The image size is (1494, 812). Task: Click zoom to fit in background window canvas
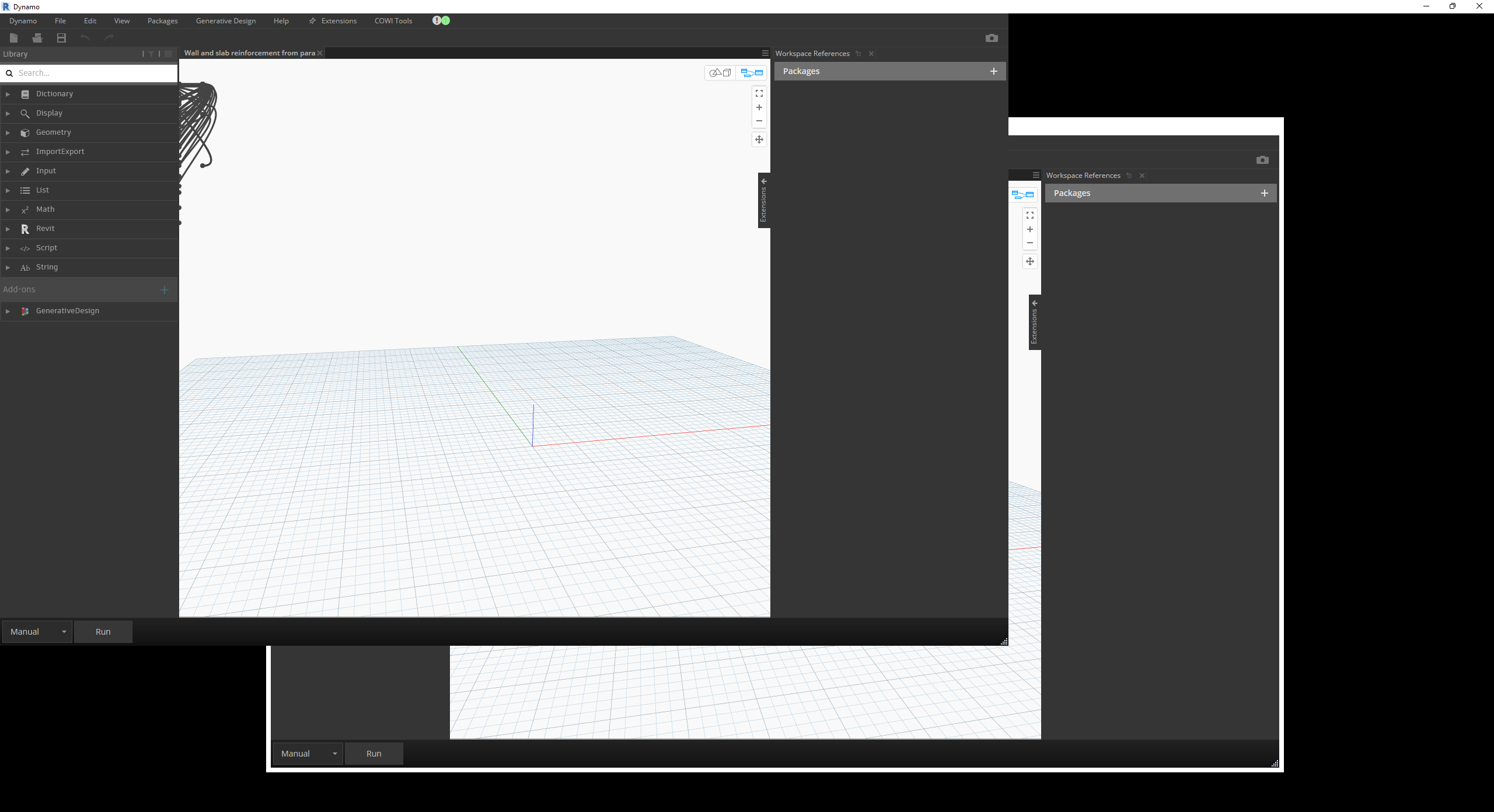[x=1030, y=215]
